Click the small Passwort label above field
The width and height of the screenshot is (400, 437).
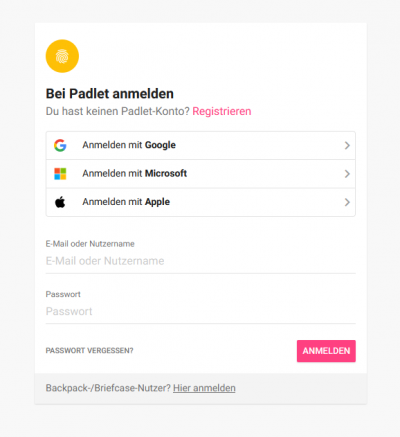(x=63, y=294)
